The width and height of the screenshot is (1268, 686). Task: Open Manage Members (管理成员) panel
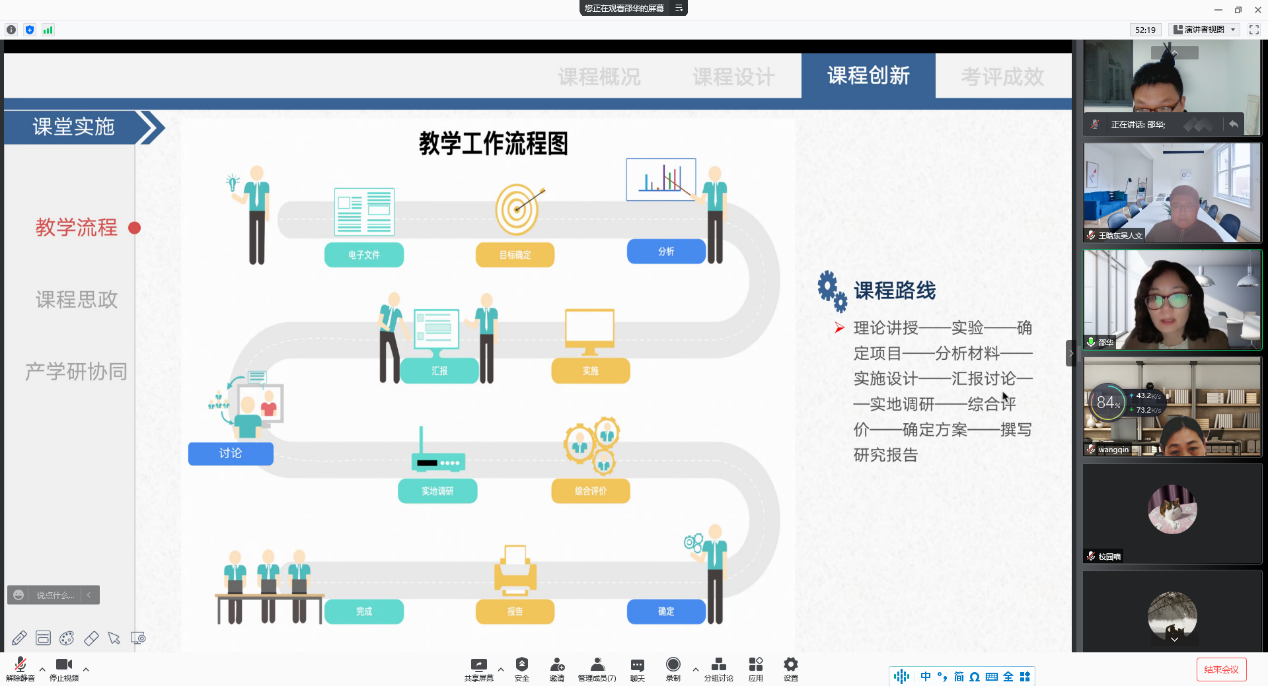coord(597,668)
